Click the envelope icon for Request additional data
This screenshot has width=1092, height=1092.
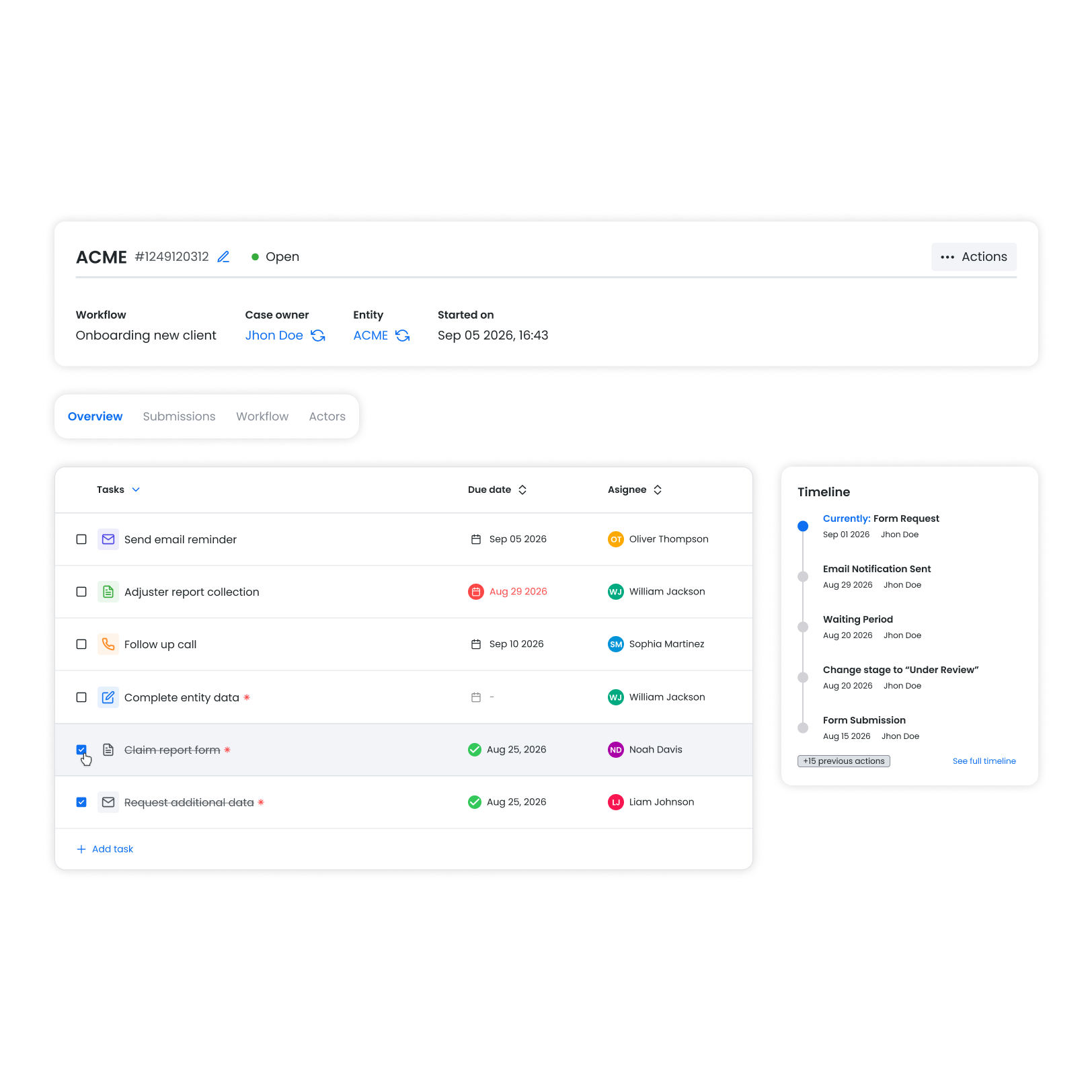[x=108, y=802]
